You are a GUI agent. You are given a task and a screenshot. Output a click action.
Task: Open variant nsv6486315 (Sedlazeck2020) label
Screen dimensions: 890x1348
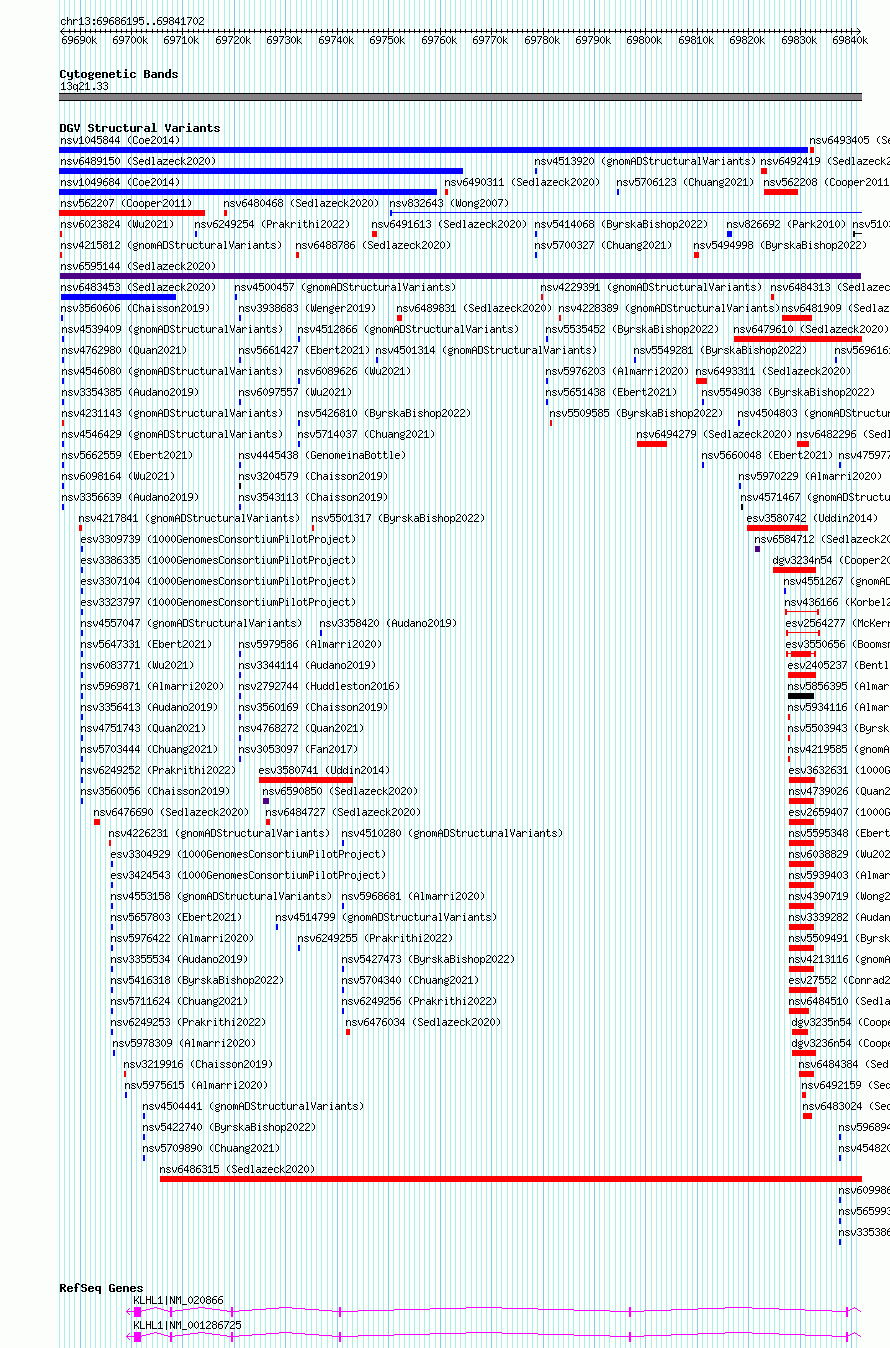pyautogui.click(x=237, y=1169)
